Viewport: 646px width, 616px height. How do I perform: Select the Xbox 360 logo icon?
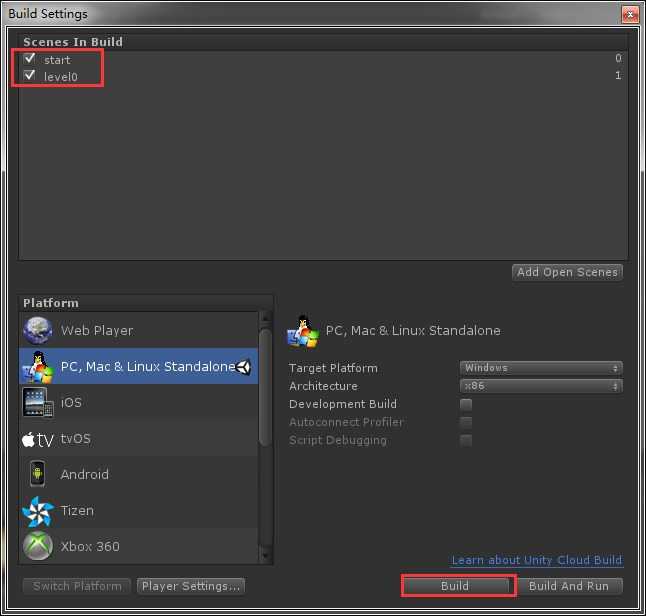(x=37, y=546)
